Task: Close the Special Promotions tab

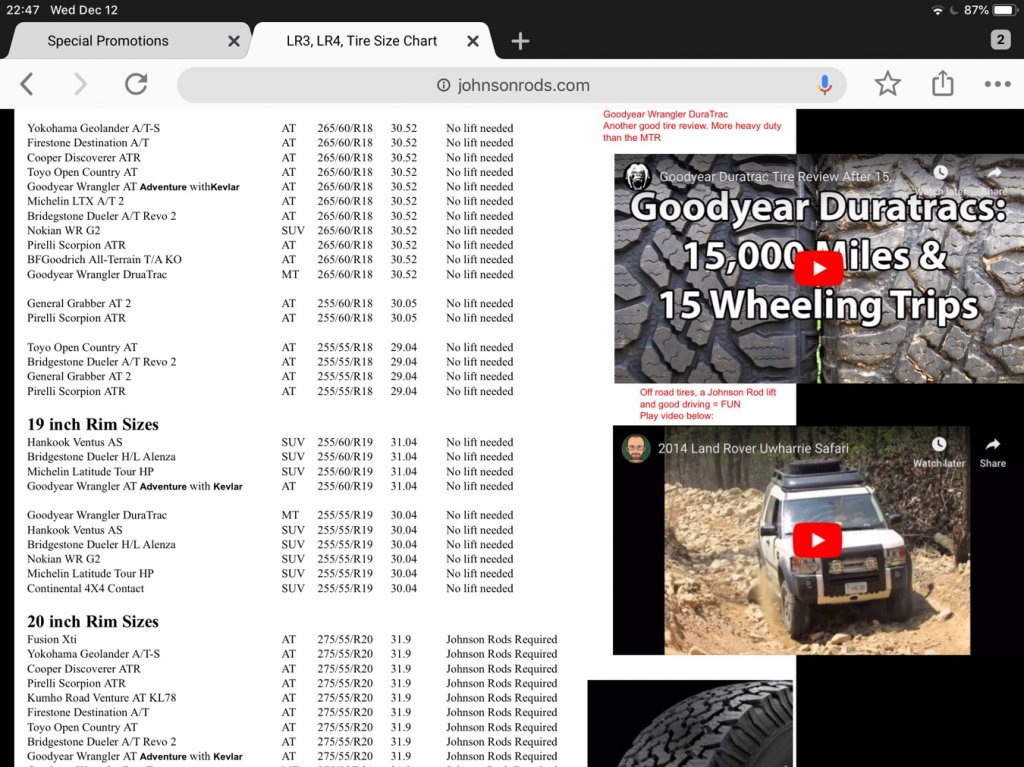Action: 234,41
